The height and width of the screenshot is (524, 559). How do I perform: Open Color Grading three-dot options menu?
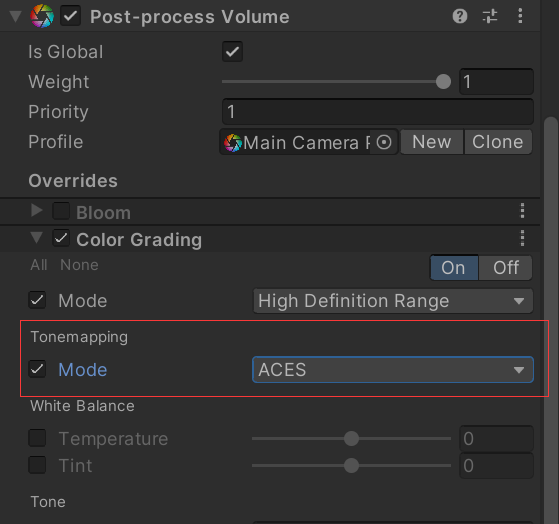point(522,238)
